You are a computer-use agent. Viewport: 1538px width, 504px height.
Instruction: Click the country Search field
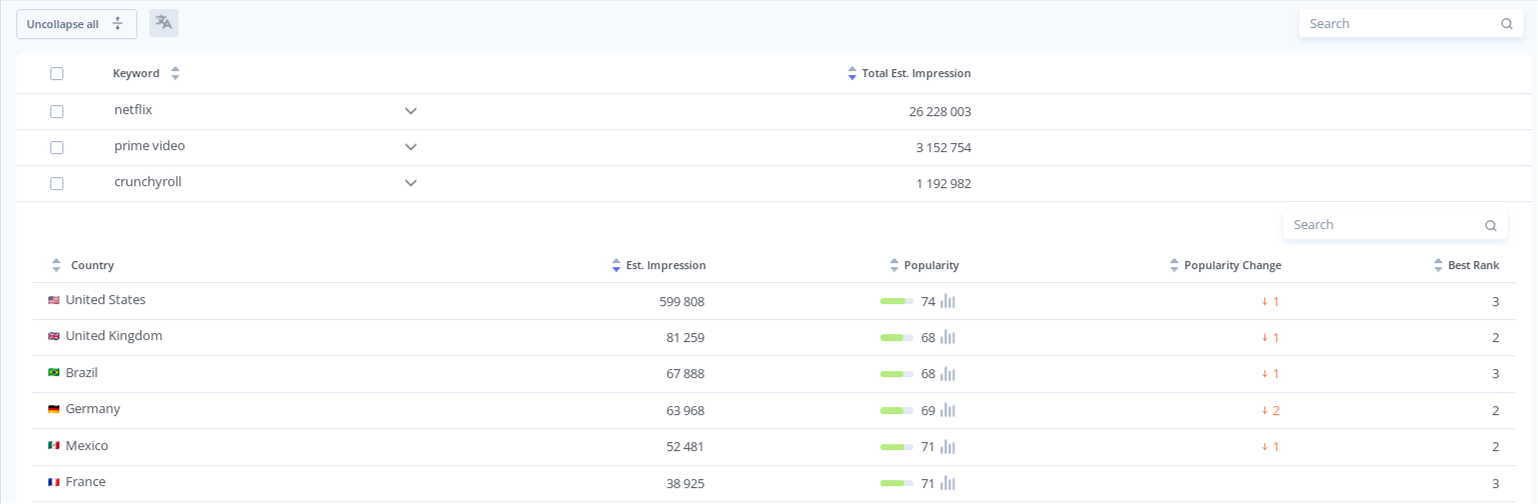tap(1395, 225)
